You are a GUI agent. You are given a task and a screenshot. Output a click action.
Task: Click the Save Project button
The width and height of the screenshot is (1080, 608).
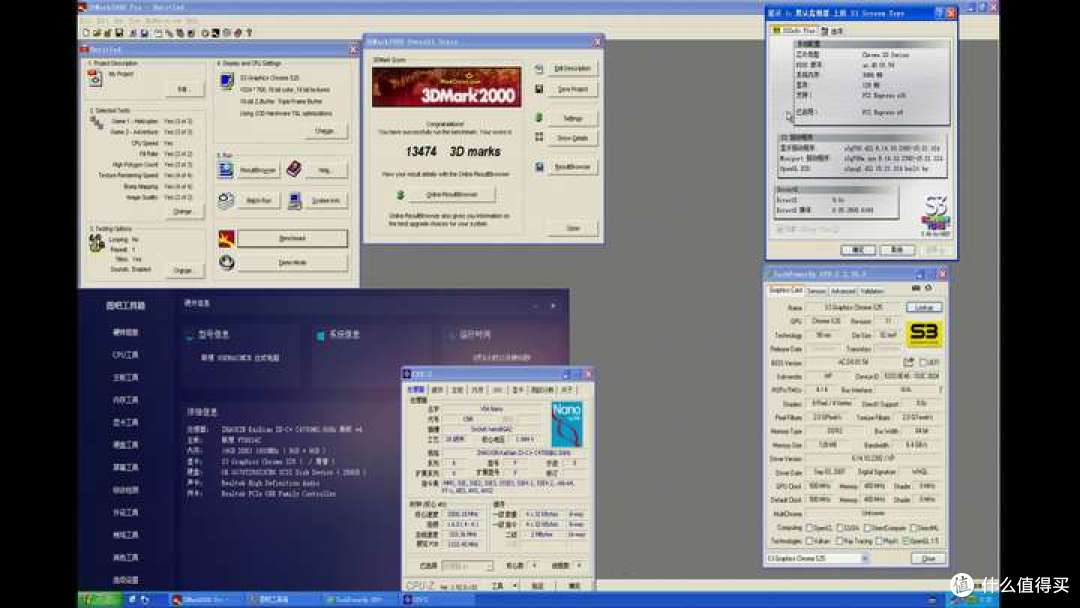573,89
